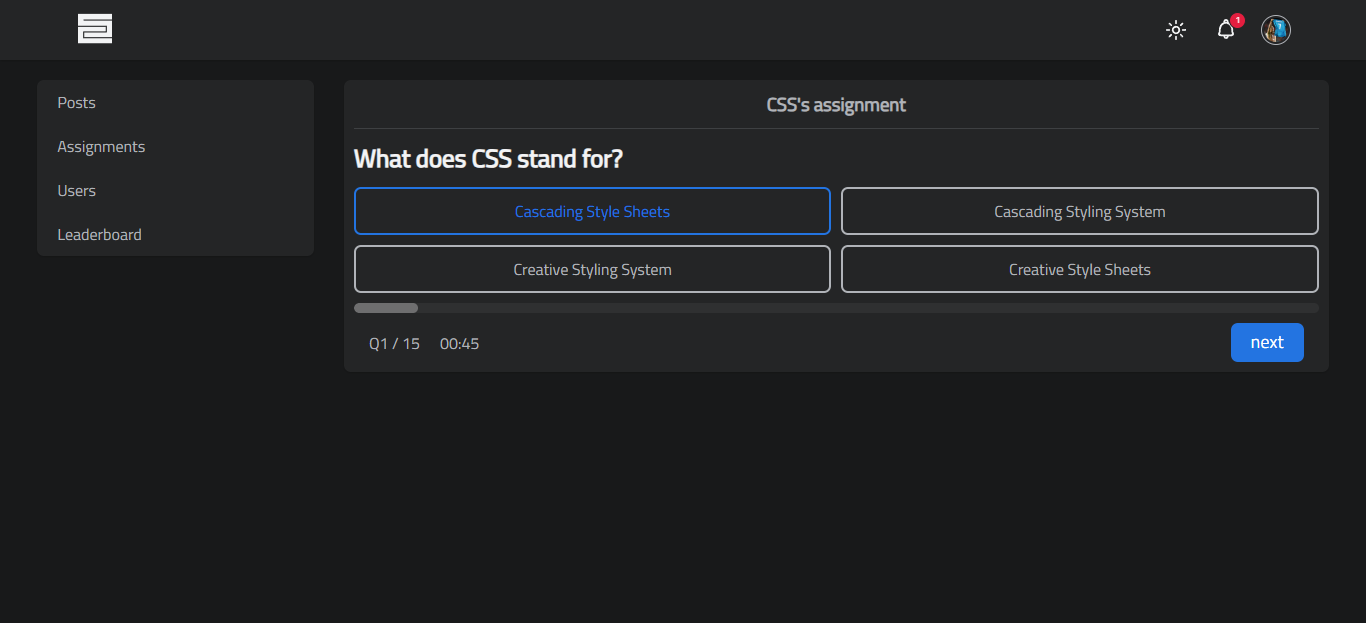Click the filled part of the progress bar
The width and height of the screenshot is (1366, 623).
[x=386, y=308]
